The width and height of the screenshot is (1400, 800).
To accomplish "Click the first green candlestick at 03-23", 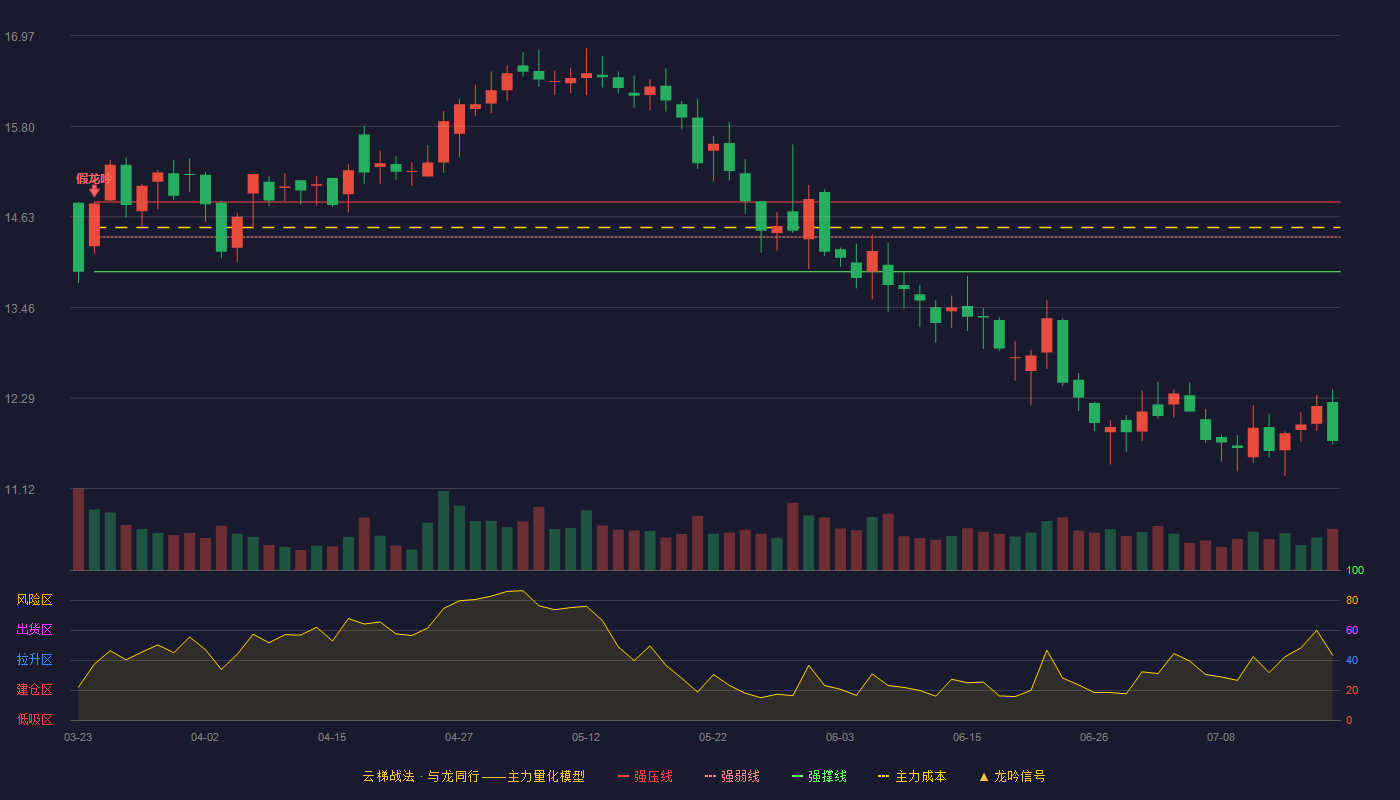I will coord(78,237).
